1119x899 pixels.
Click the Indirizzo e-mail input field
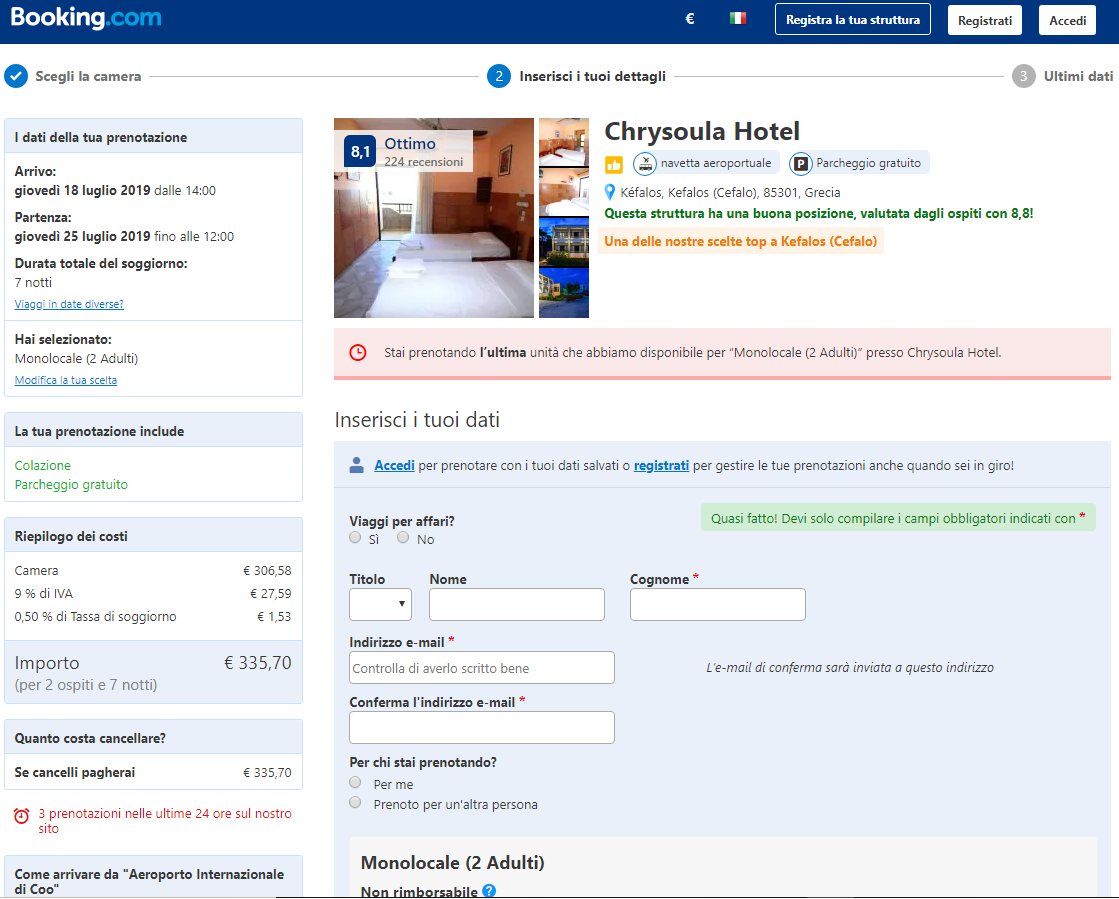[x=482, y=668]
